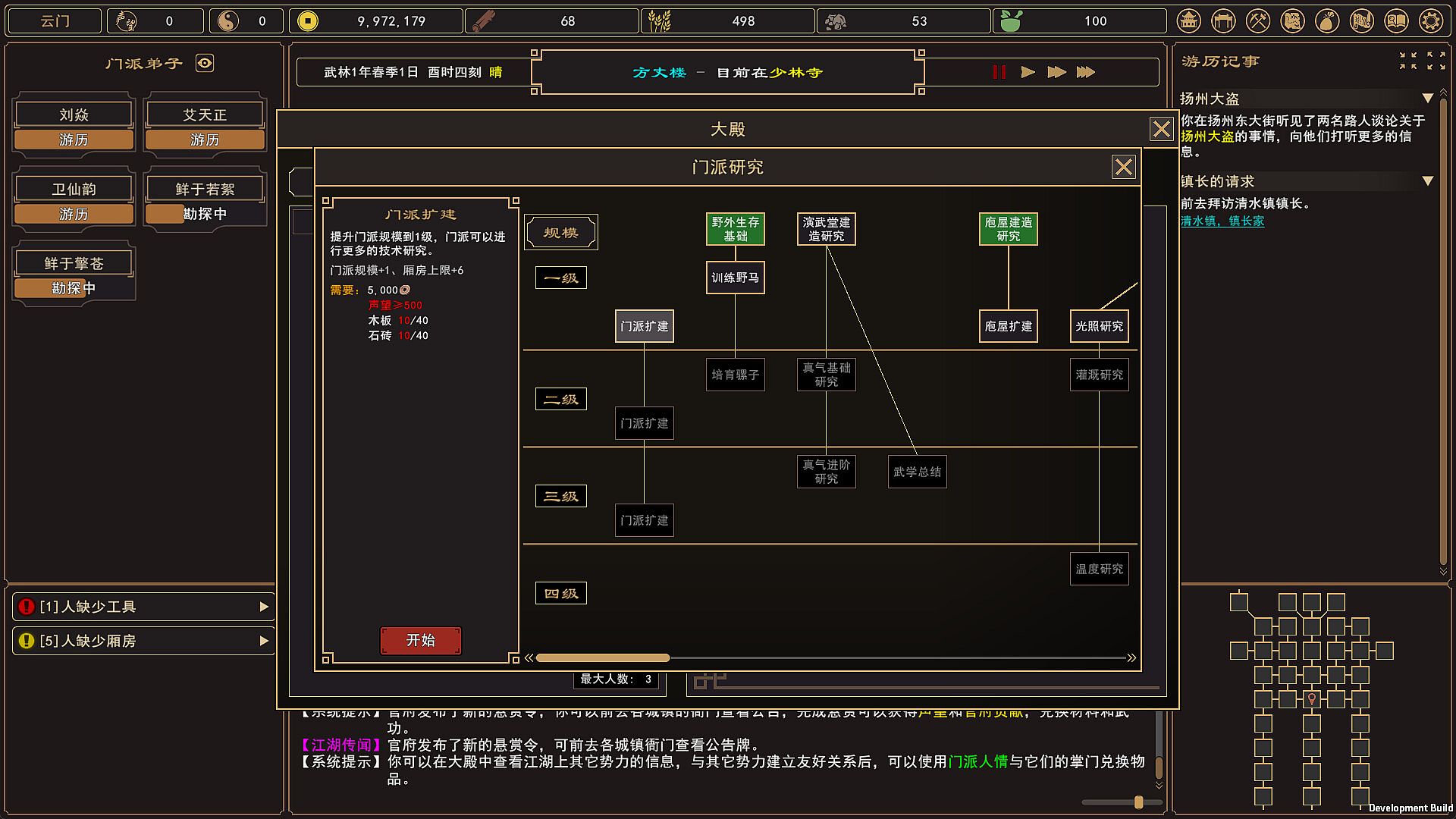
Task: Open the map scroll icon
Action: click(x=1292, y=21)
